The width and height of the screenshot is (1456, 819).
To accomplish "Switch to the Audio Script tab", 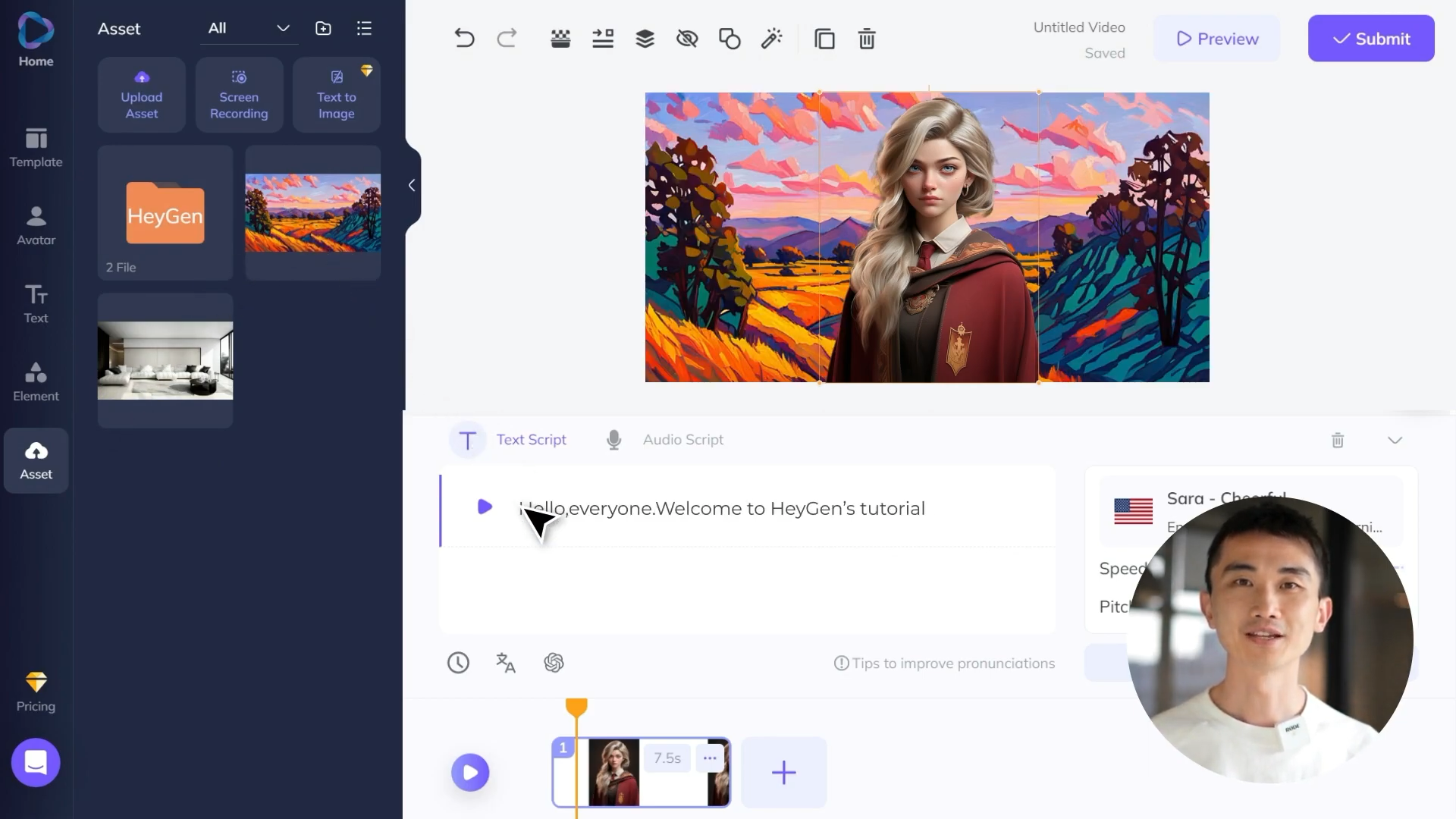I will 682,439.
